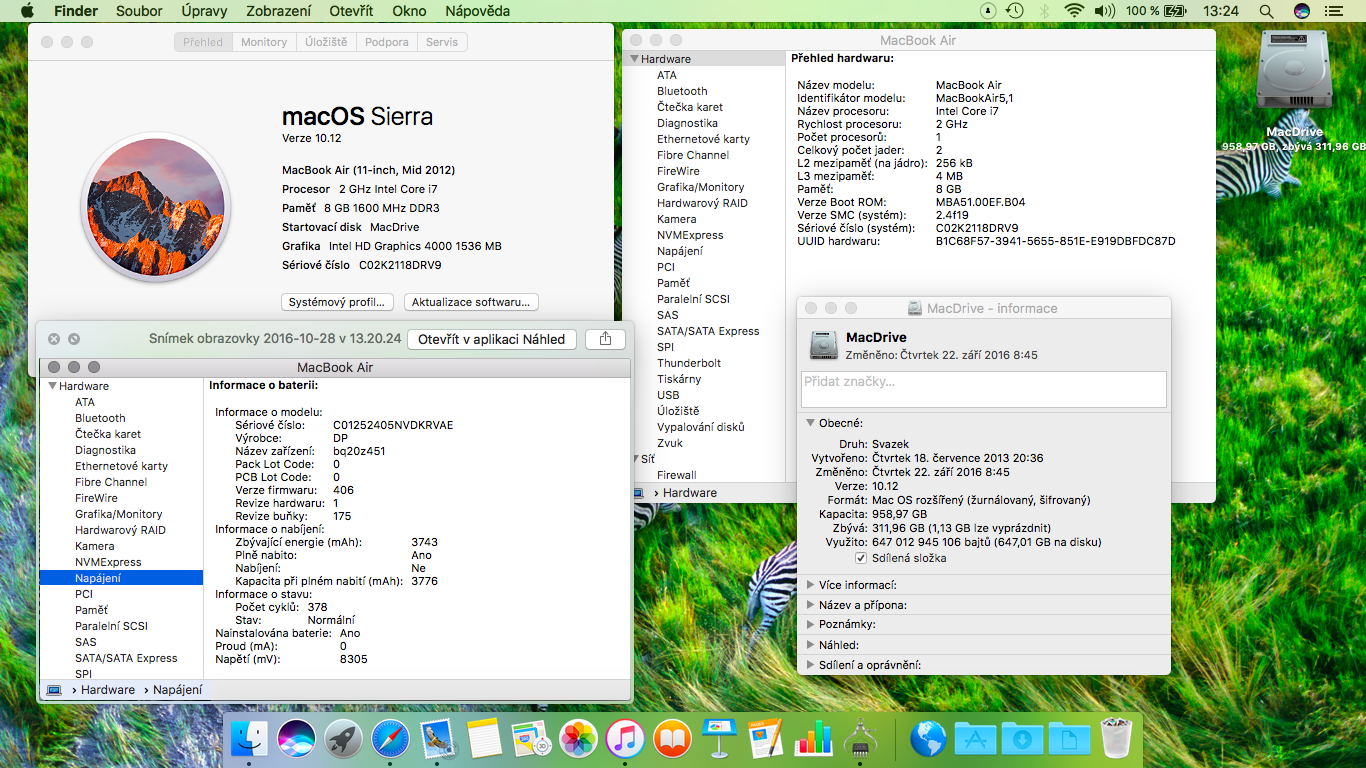The width and height of the screenshot is (1366, 768).
Task: Click the System Information dock icon
Action: pos(860,740)
